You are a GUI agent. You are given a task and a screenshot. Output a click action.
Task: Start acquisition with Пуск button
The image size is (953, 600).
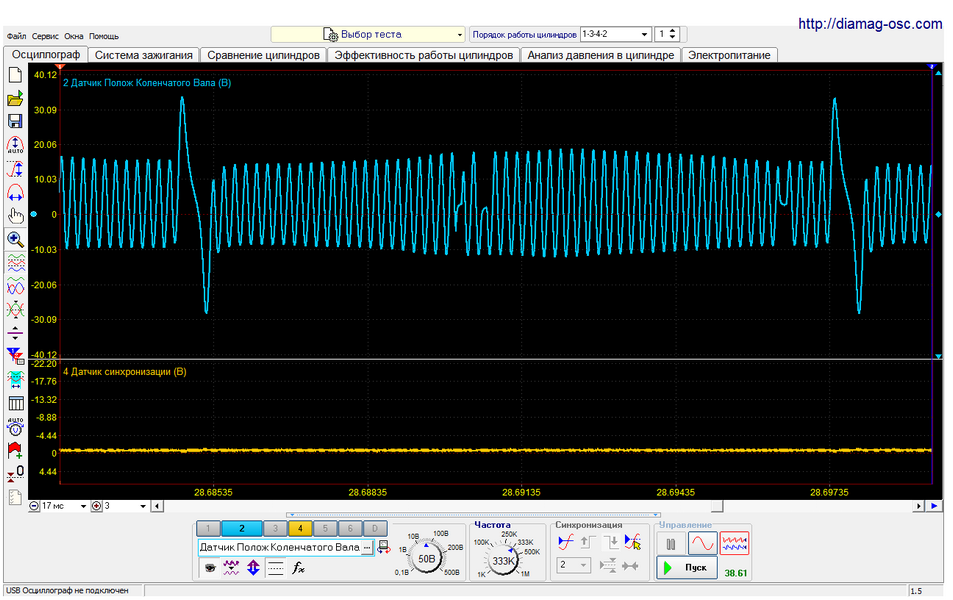pos(687,568)
